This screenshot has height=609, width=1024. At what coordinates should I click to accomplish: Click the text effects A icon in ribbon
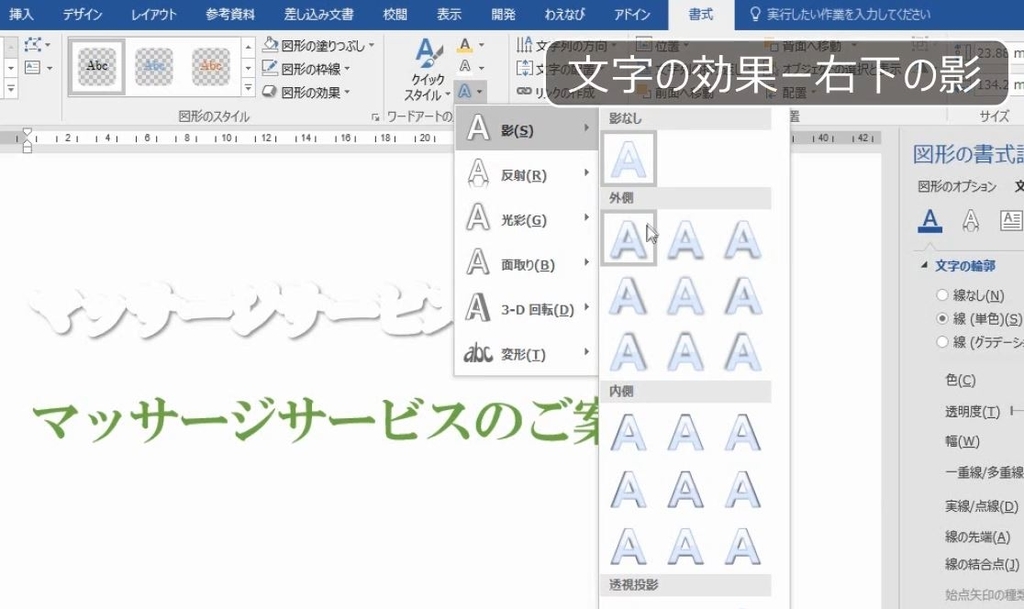pos(464,91)
